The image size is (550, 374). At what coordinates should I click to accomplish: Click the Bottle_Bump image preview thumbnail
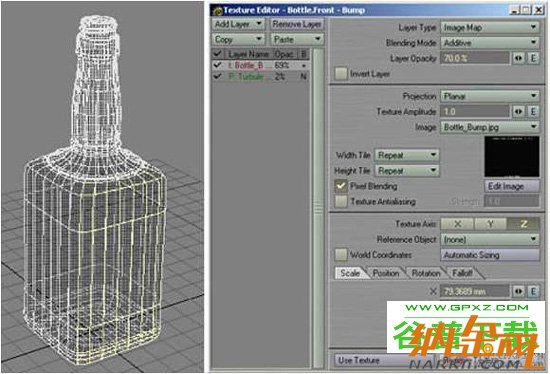512,157
